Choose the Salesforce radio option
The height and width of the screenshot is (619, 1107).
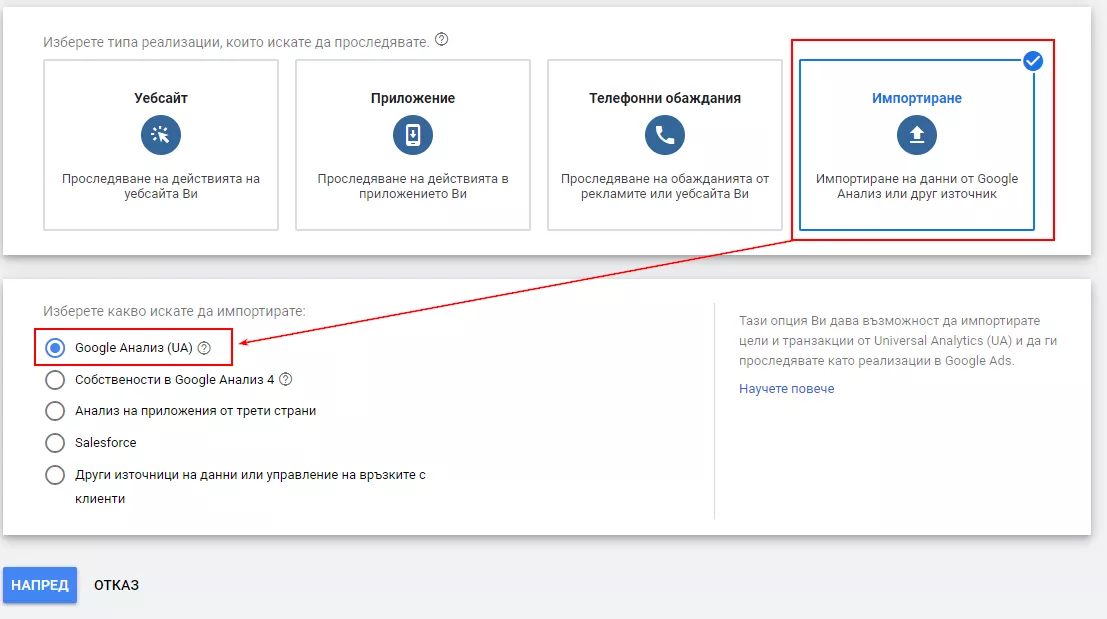point(55,443)
